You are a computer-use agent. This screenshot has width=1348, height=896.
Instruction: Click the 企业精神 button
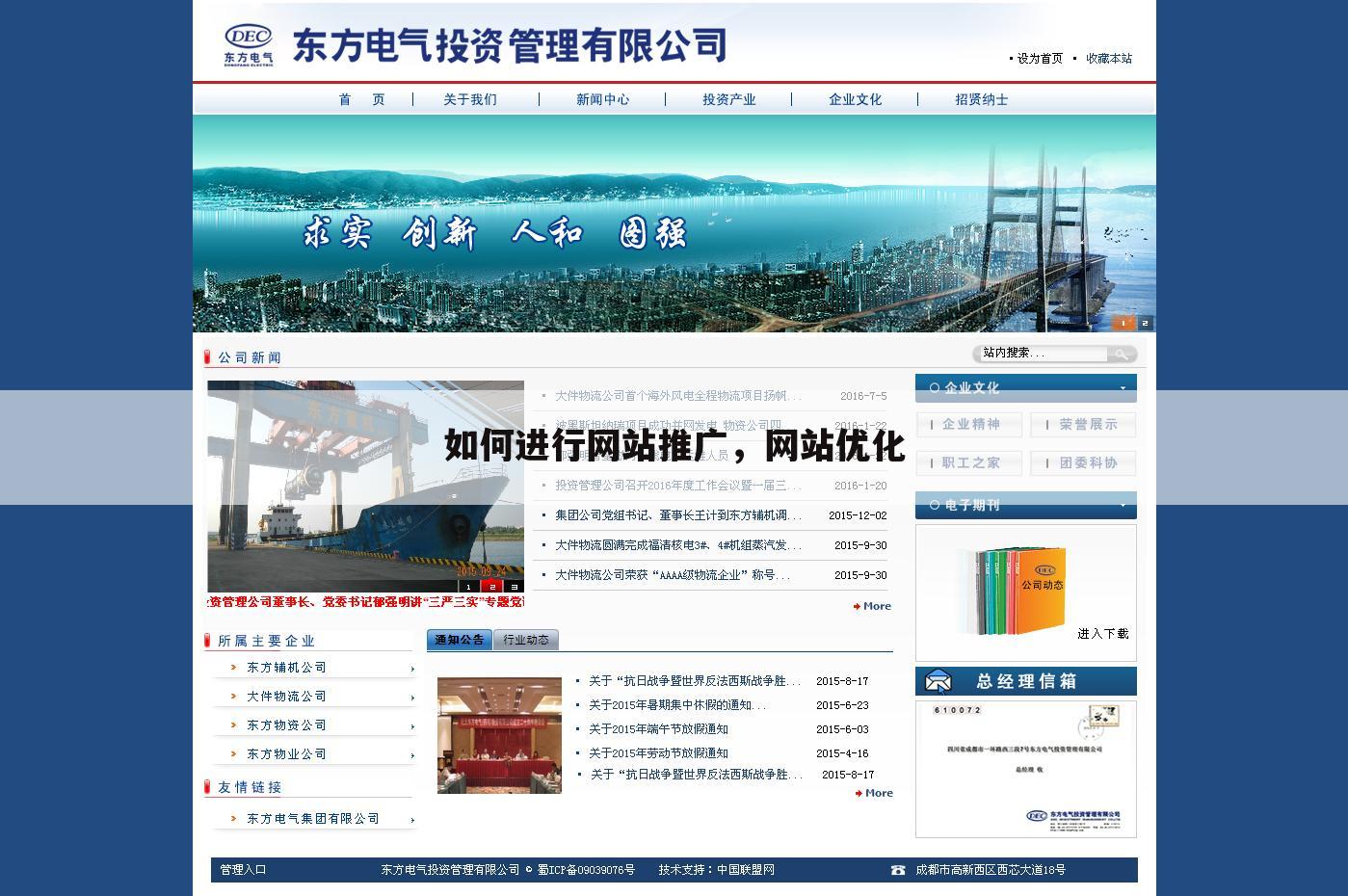[971, 425]
